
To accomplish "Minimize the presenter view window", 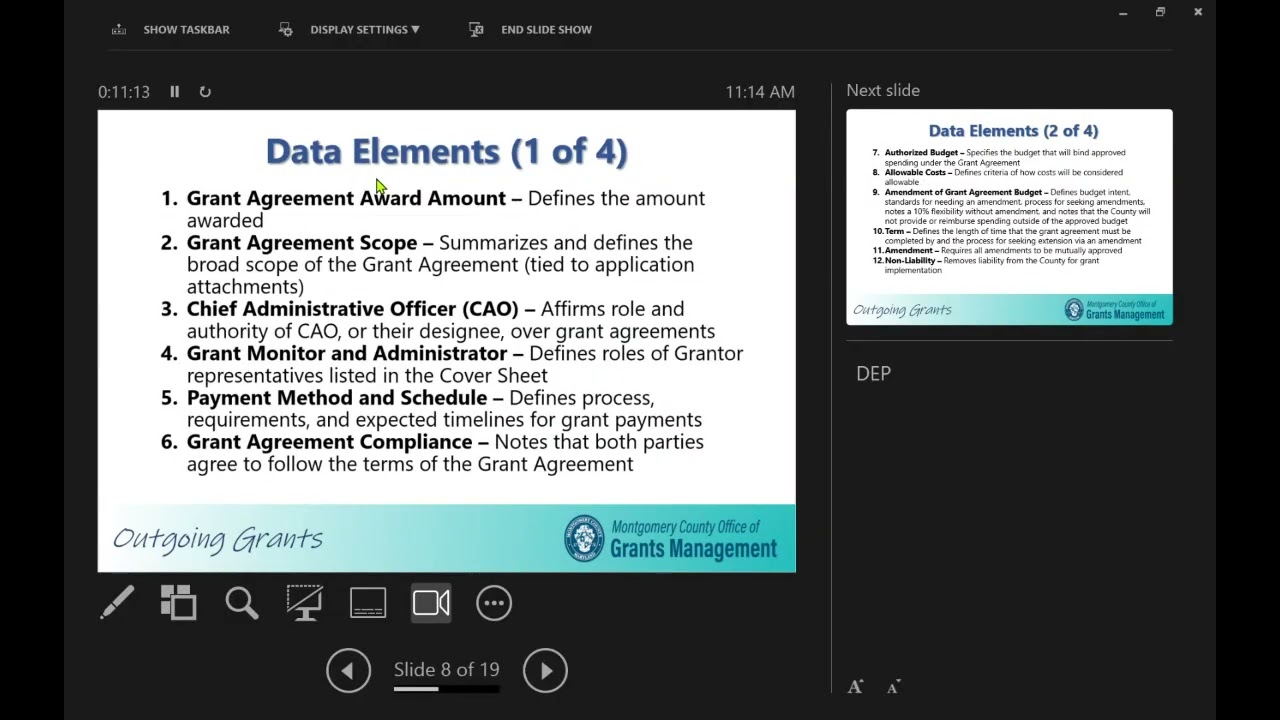I will click(1123, 13).
